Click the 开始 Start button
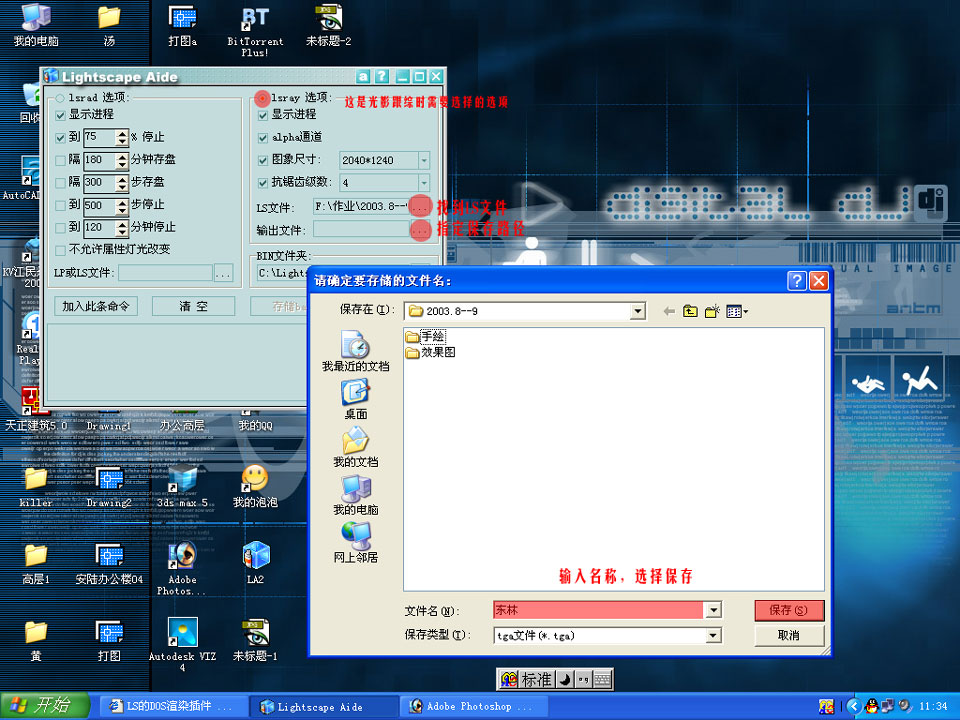 [44, 706]
